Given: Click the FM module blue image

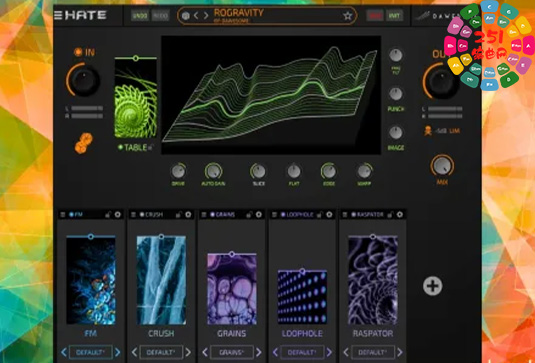Looking at the screenshot, I should click(x=91, y=281).
